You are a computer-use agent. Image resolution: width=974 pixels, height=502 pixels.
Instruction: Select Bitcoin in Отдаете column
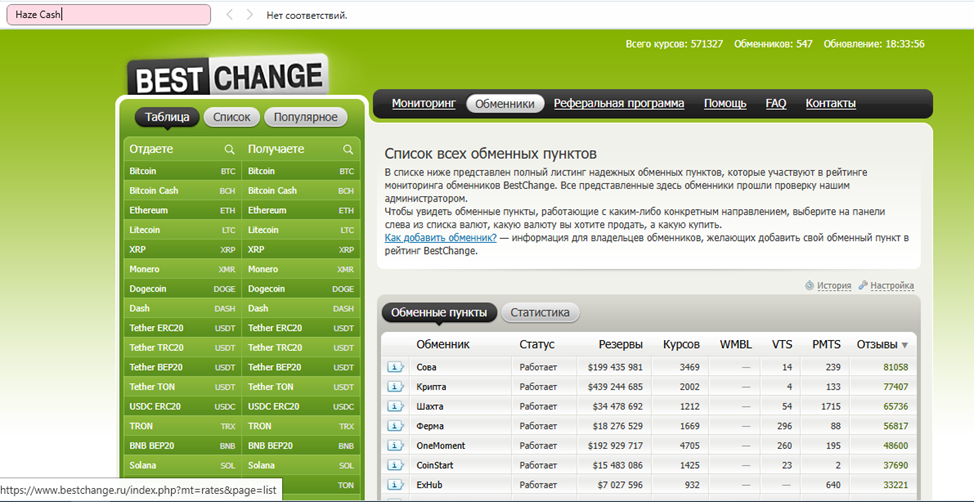[183, 171]
